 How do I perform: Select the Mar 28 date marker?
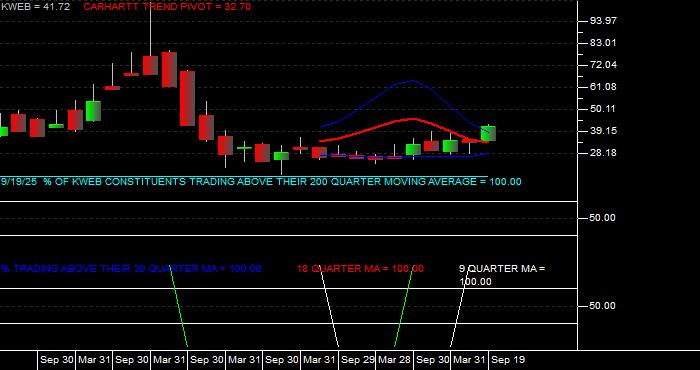coord(394,360)
